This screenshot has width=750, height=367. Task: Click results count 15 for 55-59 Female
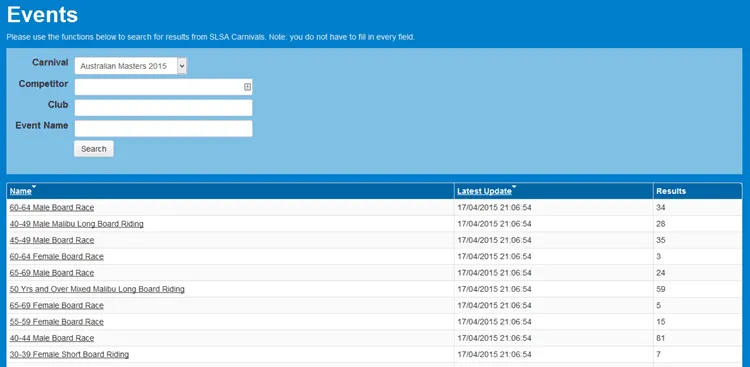point(661,322)
